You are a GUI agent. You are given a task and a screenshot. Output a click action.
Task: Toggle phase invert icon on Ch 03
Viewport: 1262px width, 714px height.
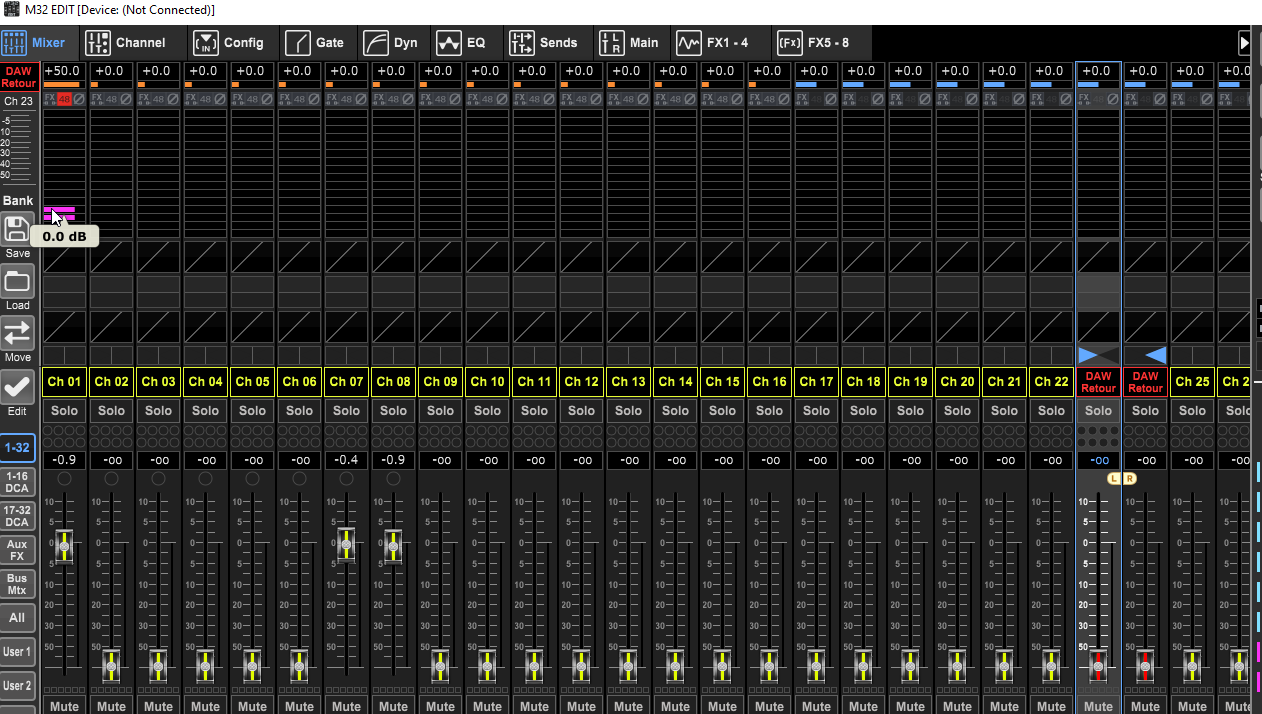[x=173, y=99]
